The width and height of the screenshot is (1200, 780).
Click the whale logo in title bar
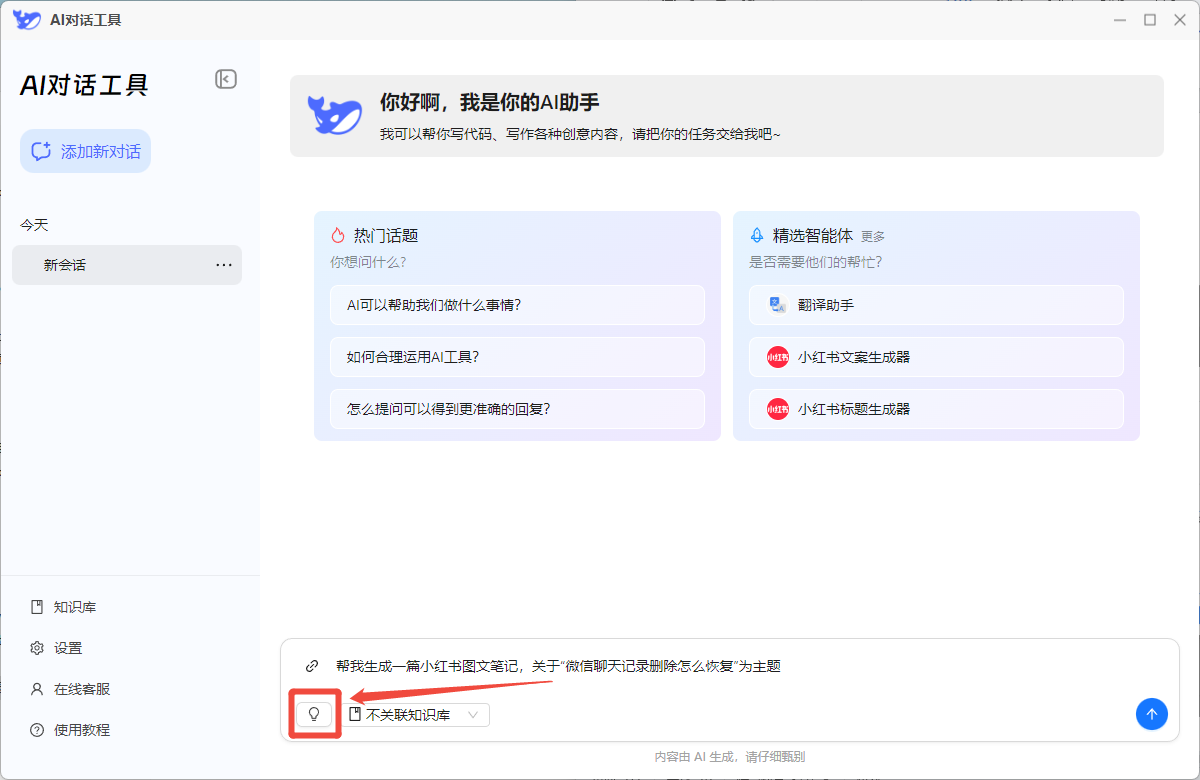pyautogui.click(x=27, y=20)
